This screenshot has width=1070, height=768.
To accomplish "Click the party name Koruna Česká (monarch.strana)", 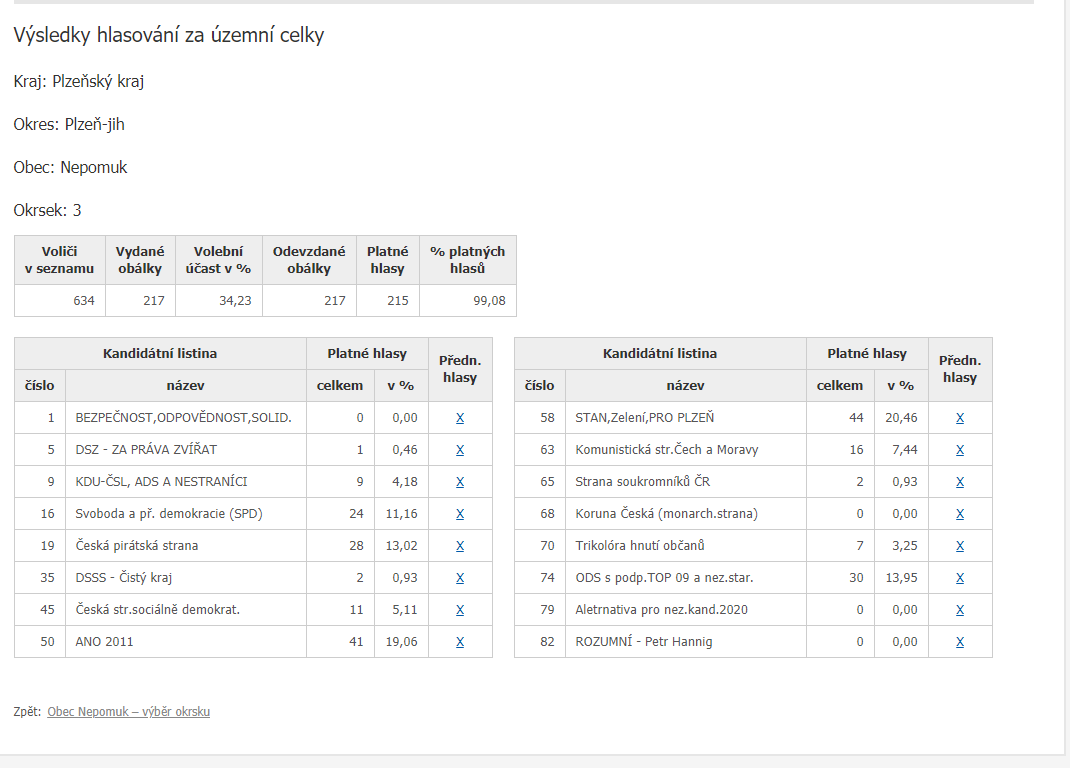I will tap(666, 514).
